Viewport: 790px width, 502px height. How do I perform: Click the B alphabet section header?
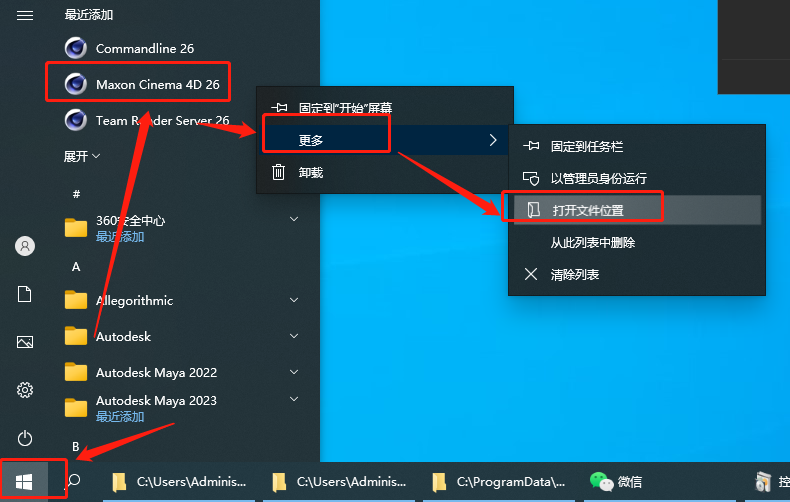pos(76,447)
